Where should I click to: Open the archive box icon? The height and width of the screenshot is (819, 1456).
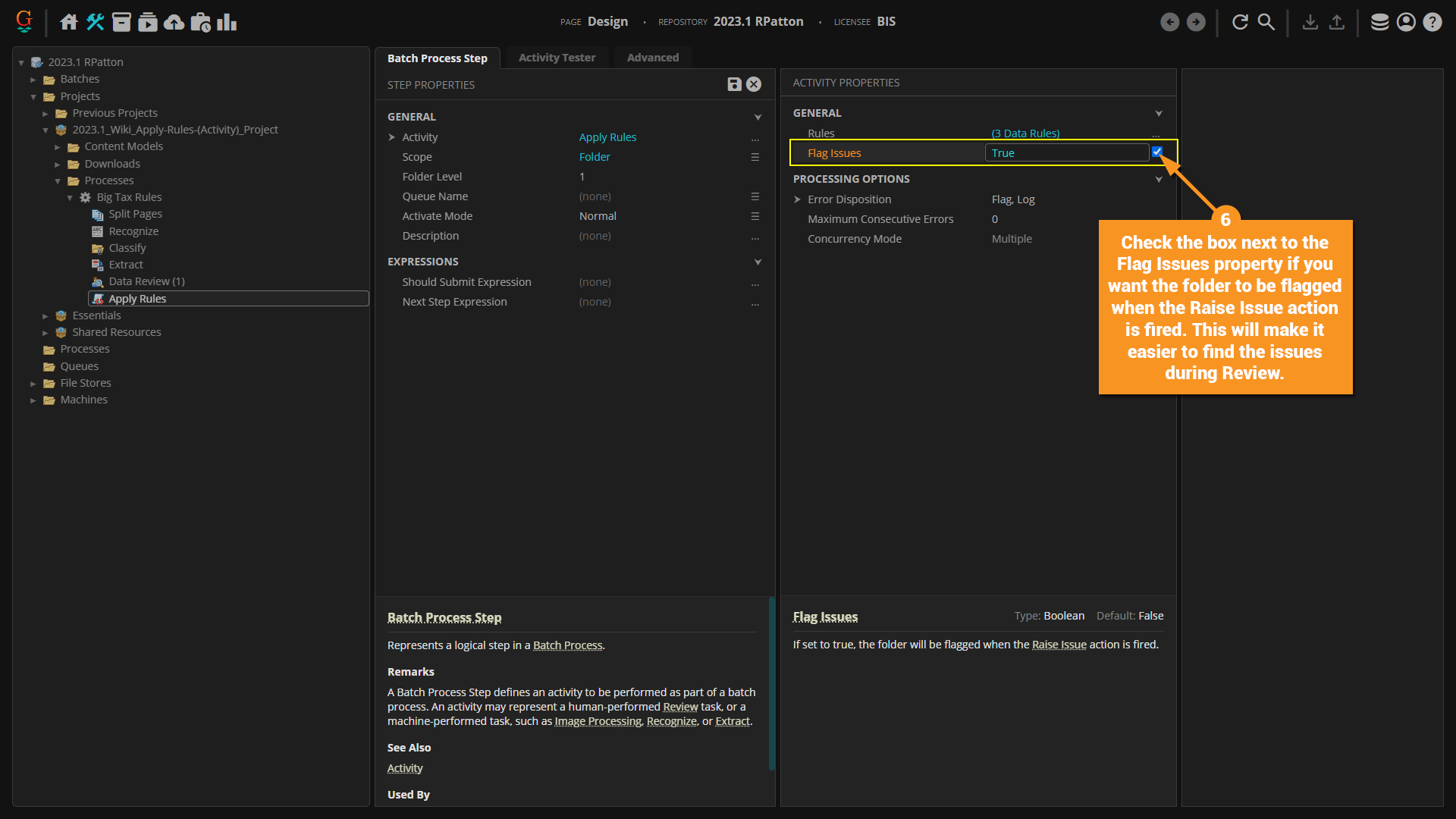click(x=121, y=22)
